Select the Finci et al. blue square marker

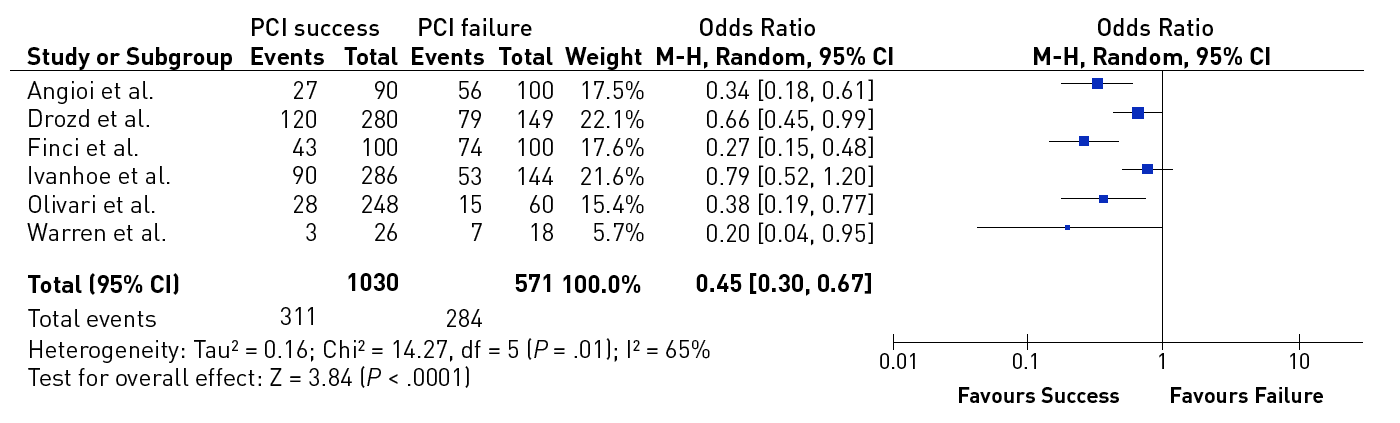tap(1084, 141)
